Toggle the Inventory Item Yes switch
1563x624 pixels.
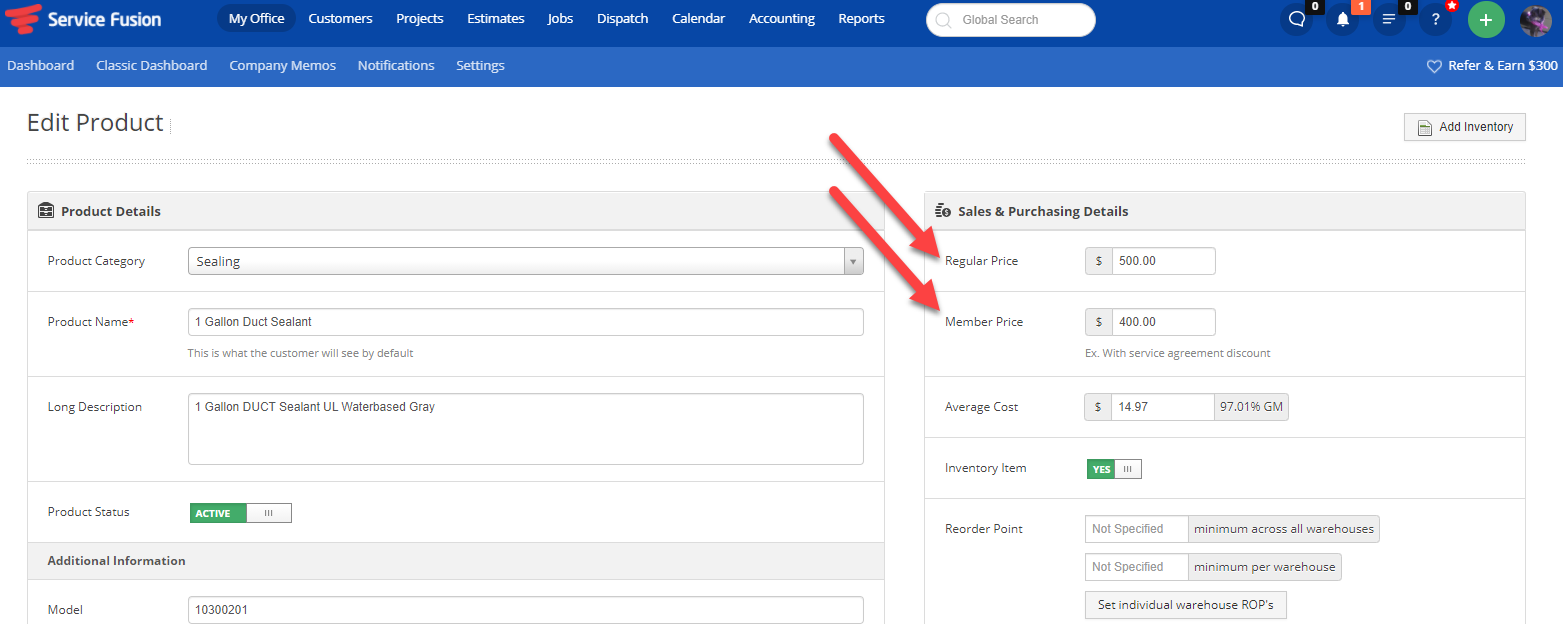coord(1114,469)
